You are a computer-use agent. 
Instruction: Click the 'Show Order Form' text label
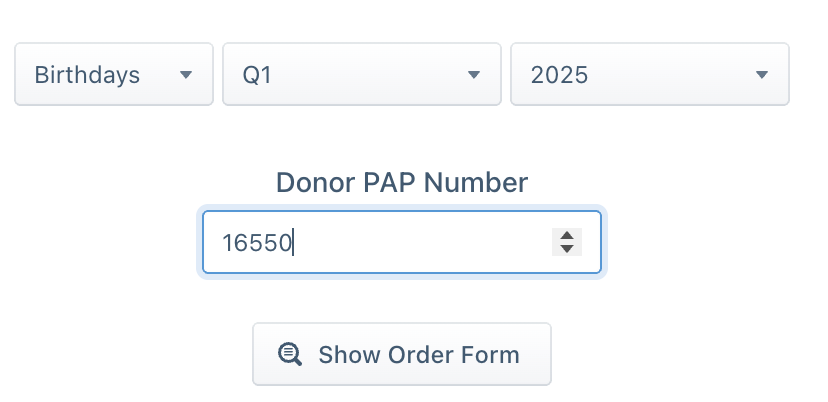tap(419, 354)
